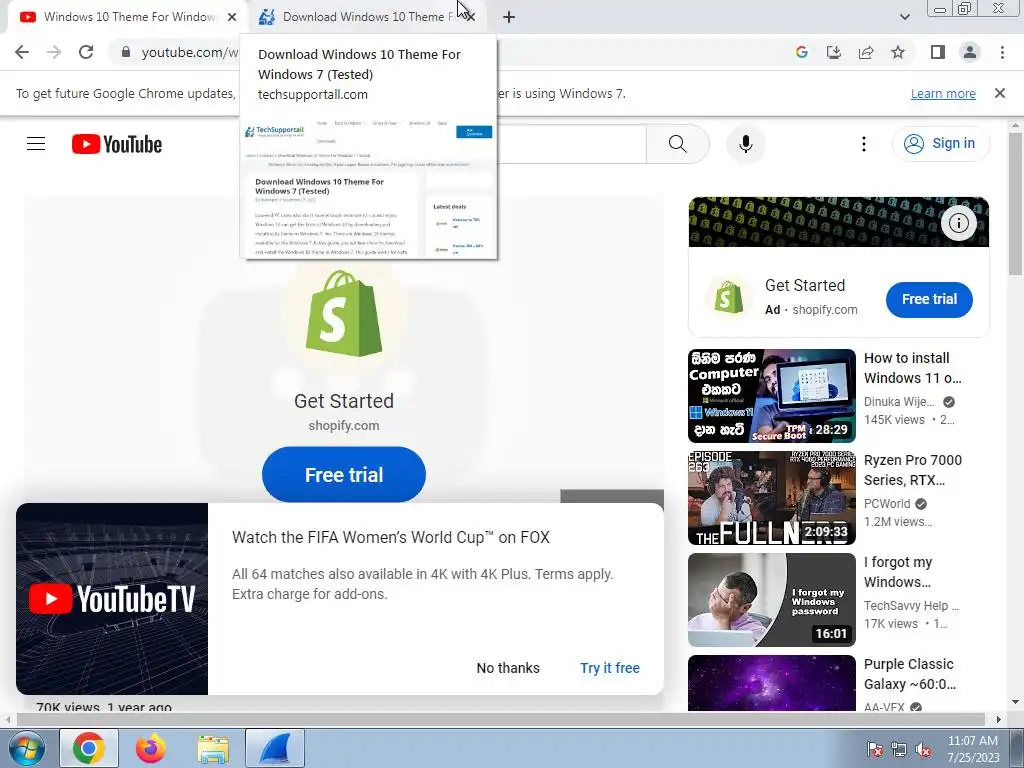The image size is (1024, 768).
Task: Click Free trial in sidebar ad
Action: click(929, 299)
